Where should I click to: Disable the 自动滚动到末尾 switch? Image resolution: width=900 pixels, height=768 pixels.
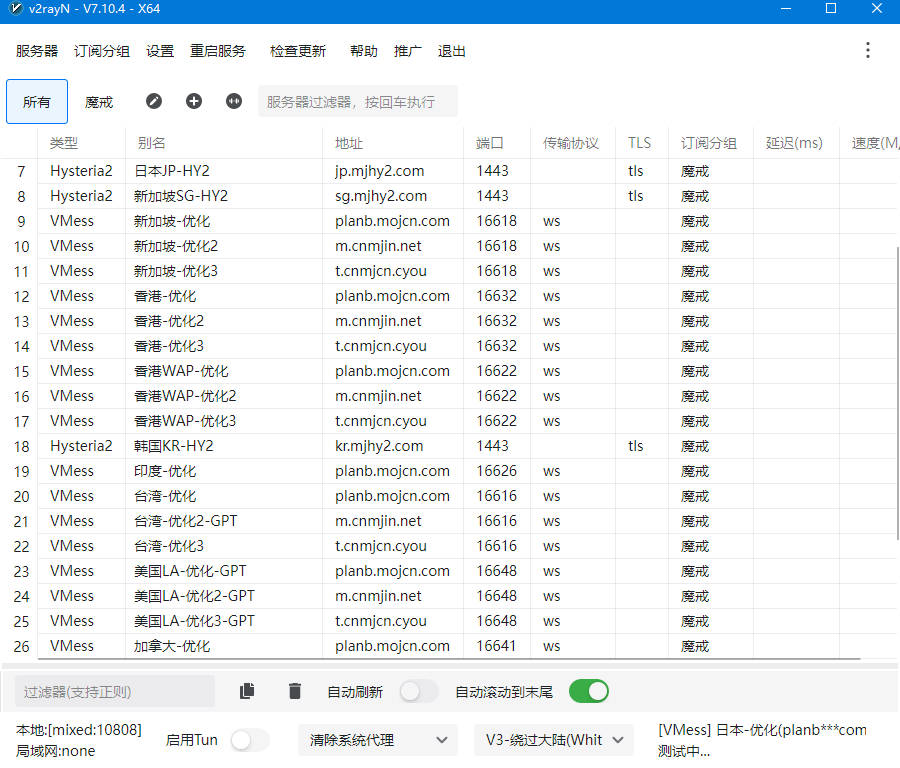pyautogui.click(x=588, y=691)
